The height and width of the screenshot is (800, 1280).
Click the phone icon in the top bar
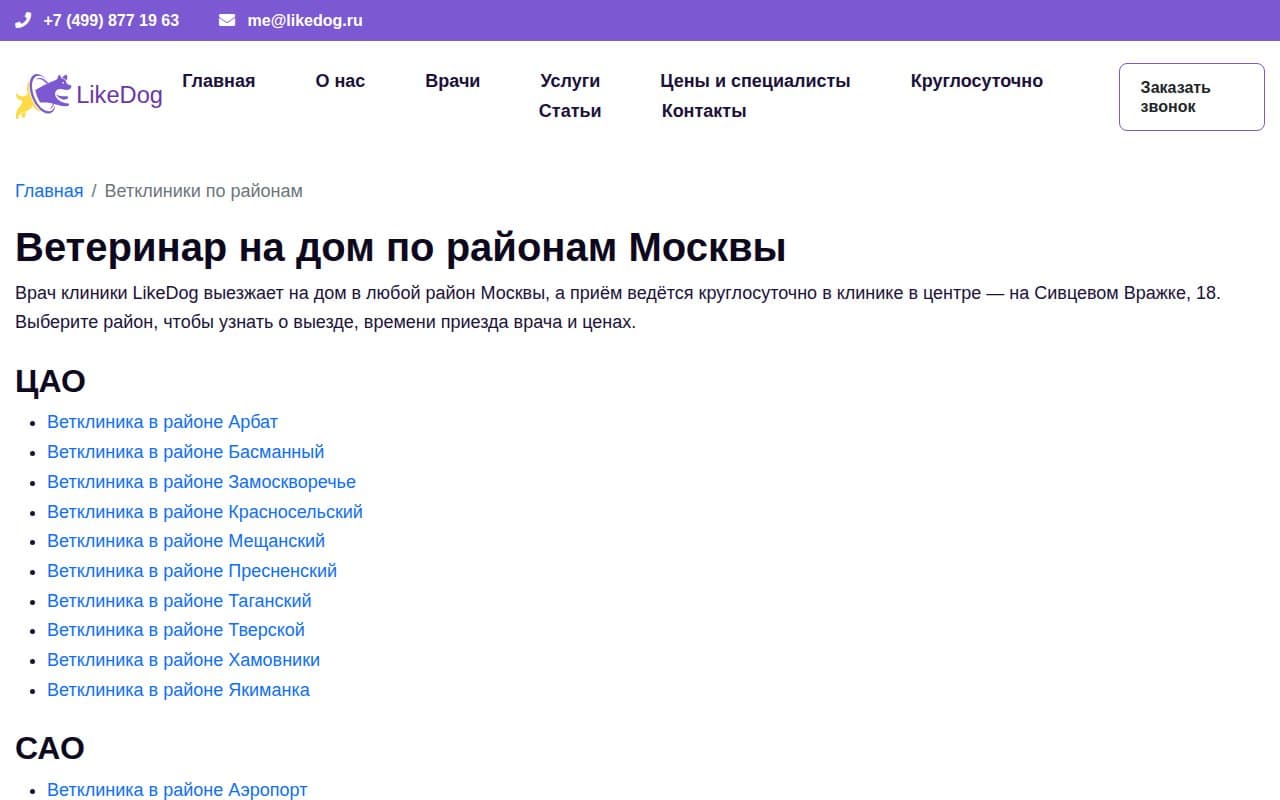23,20
